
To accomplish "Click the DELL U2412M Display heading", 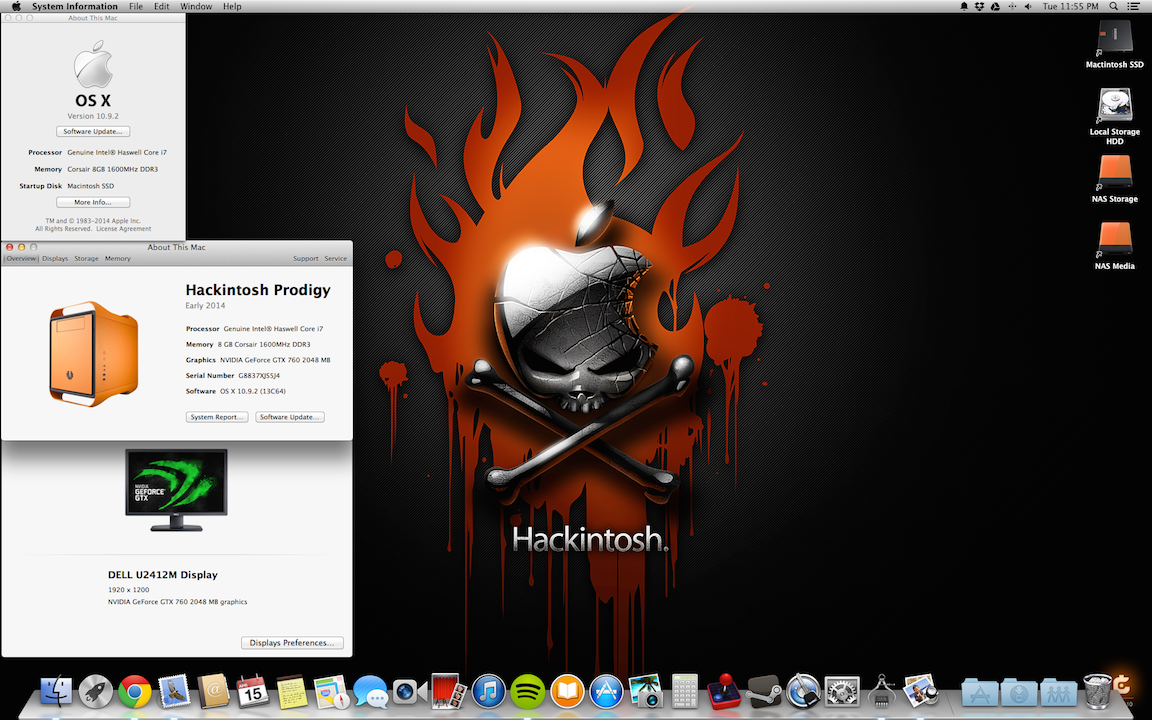I will [x=162, y=575].
